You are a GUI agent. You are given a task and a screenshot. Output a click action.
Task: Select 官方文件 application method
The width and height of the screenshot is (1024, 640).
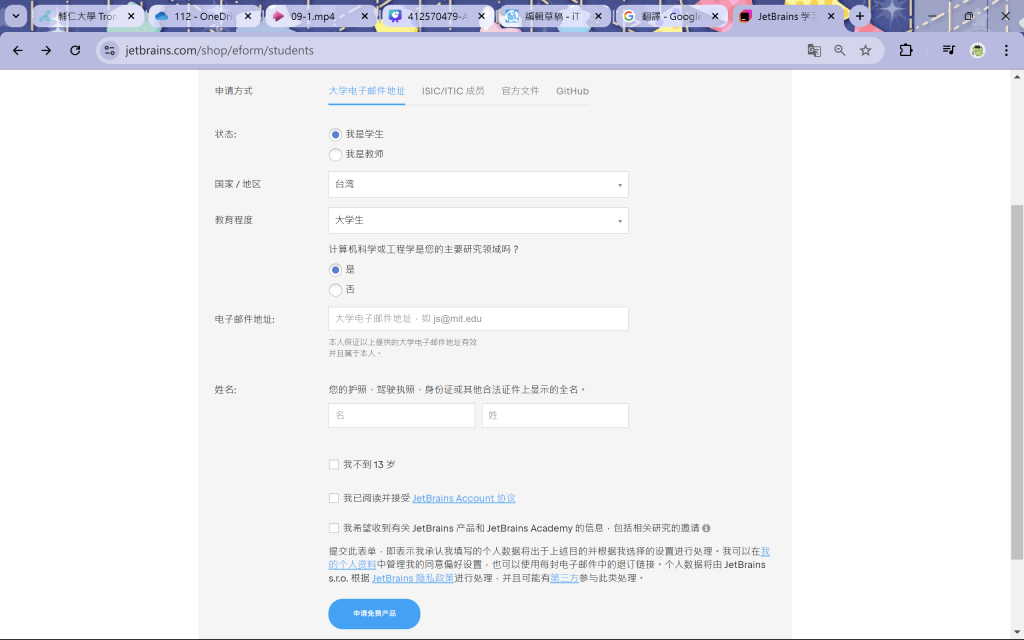coord(520,91)
